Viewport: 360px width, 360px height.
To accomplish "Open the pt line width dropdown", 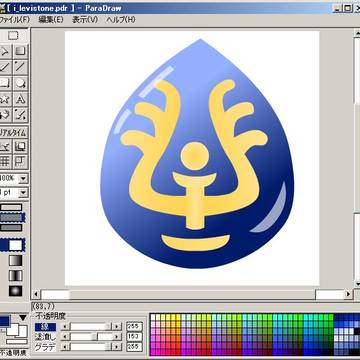I will coord(23,192).
